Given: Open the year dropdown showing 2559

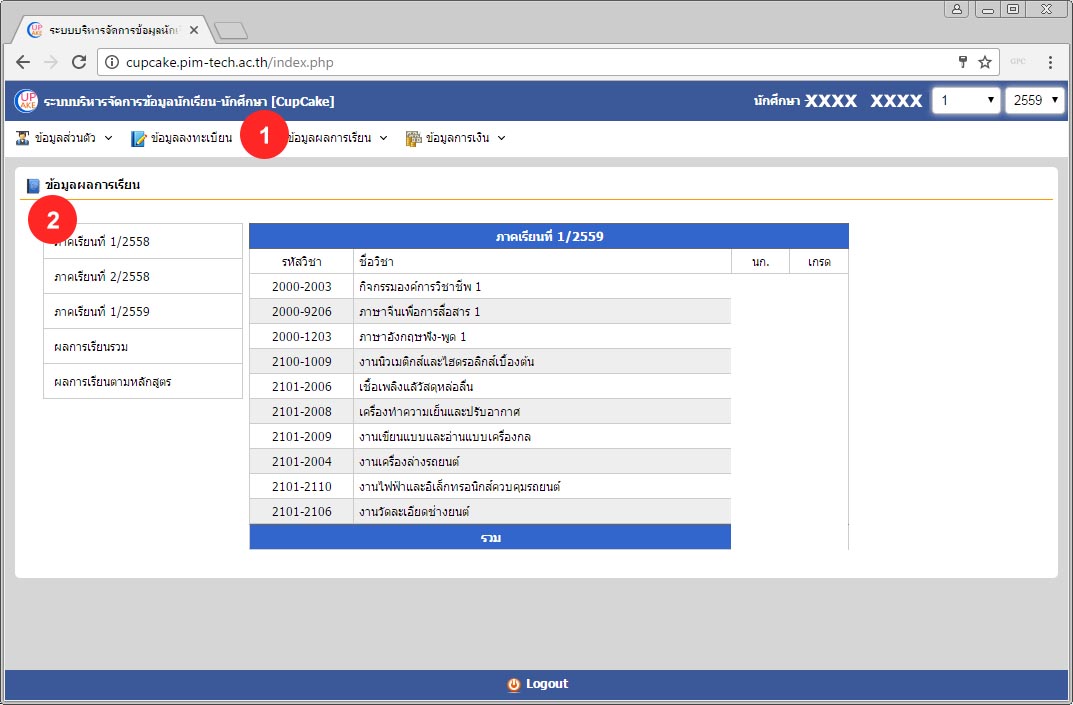Looking at the screenshot, I should coord(1033,101).
